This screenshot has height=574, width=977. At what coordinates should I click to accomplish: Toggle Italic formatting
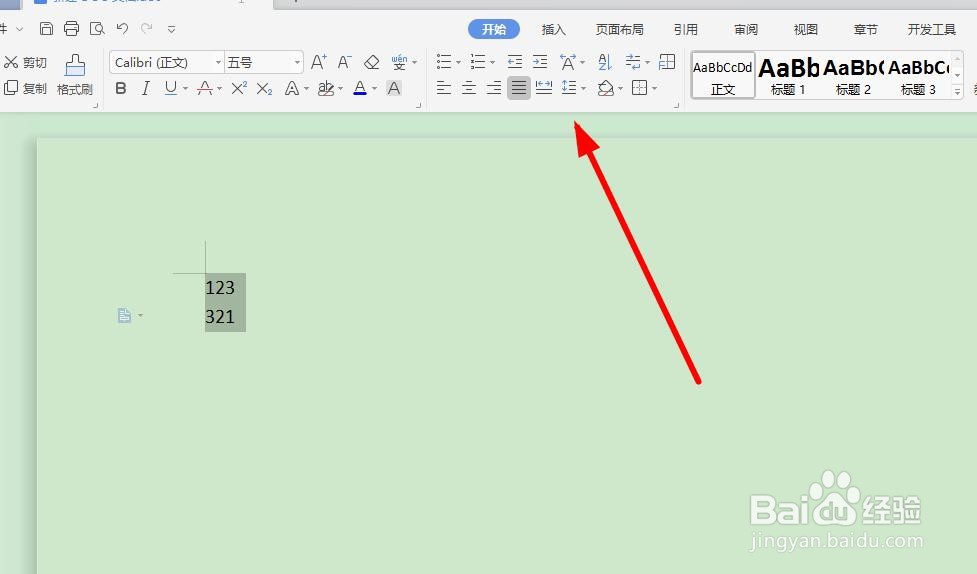point(145,88)
